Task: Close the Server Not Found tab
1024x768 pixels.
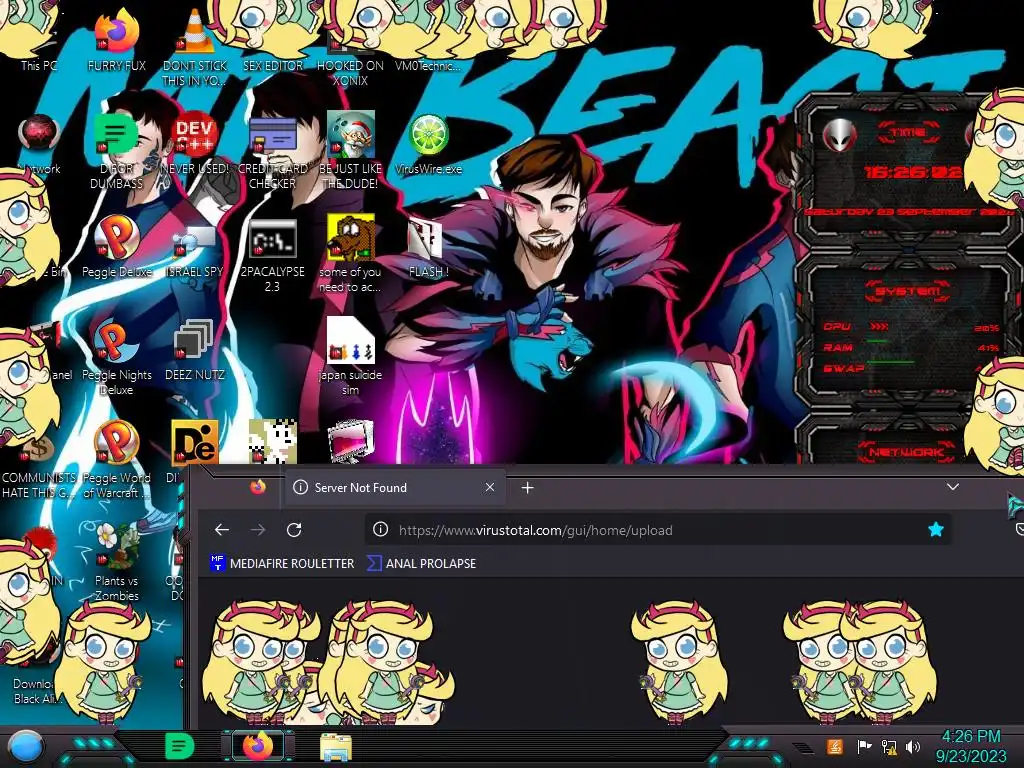Action: click(490, 487)
